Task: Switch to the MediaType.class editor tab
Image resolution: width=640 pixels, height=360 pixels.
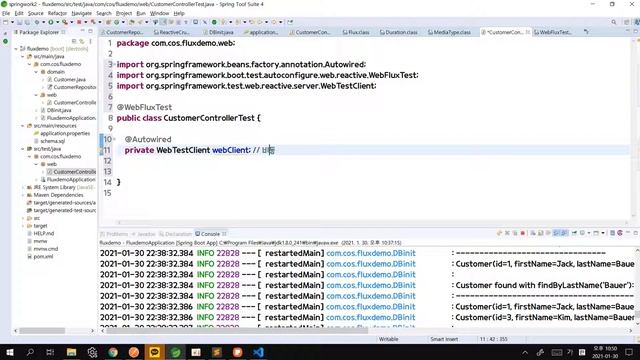Action: click(x=449, y=32)
